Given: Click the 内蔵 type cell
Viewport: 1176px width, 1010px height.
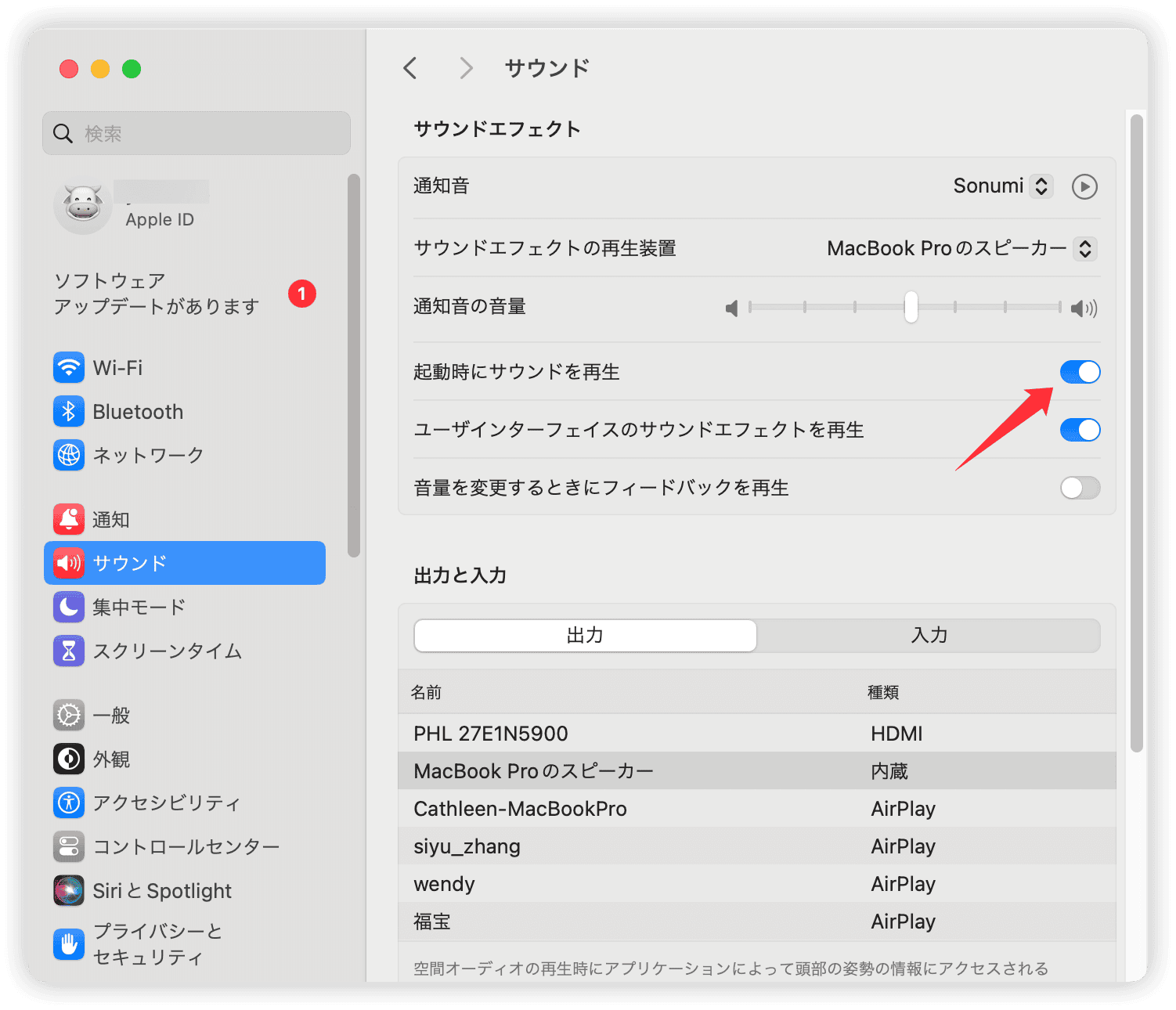Looking at the screenshot, I should (x=889, y=771).
